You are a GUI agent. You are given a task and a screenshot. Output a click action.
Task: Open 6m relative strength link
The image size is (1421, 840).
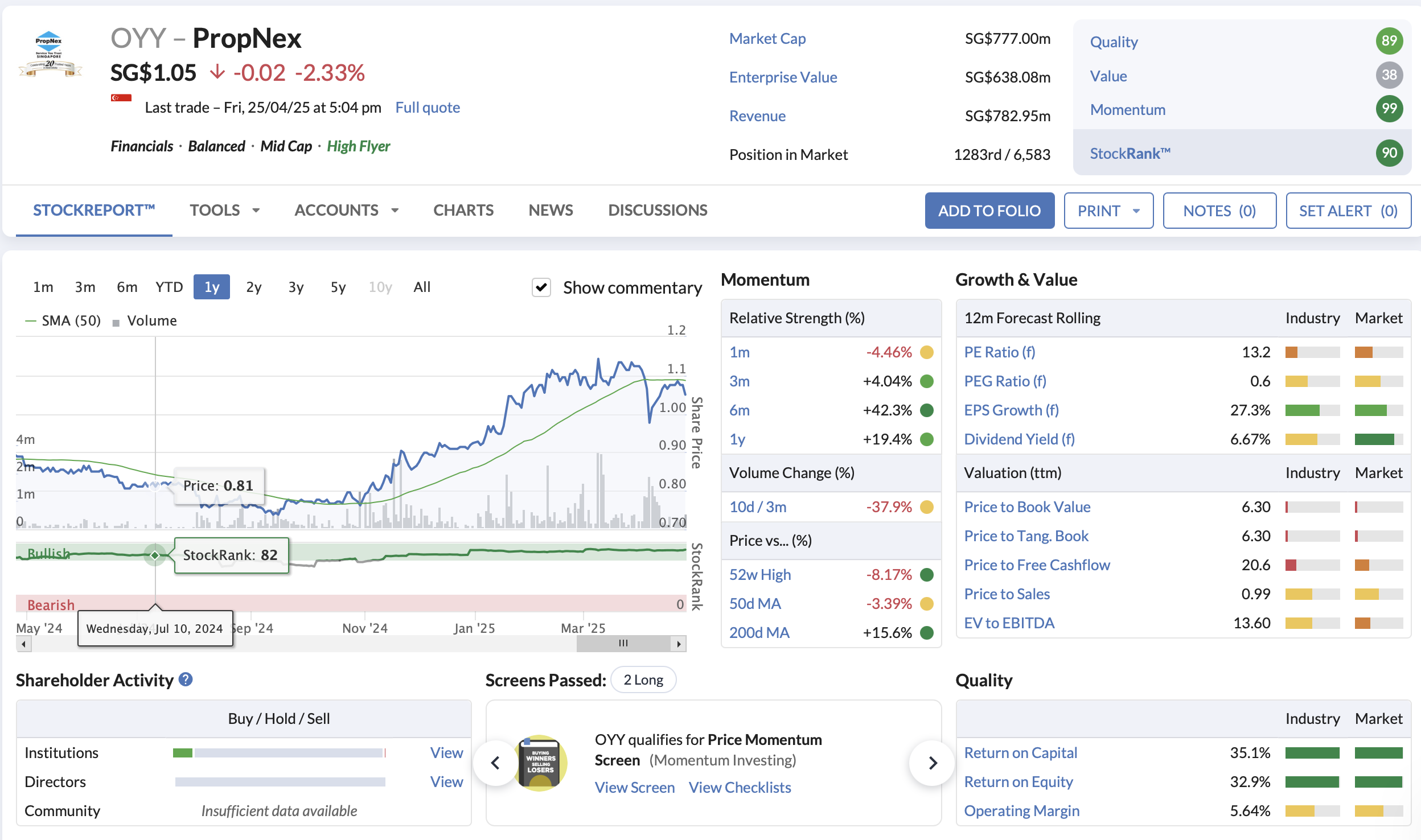pyautogui.click(x=740, y=410)
